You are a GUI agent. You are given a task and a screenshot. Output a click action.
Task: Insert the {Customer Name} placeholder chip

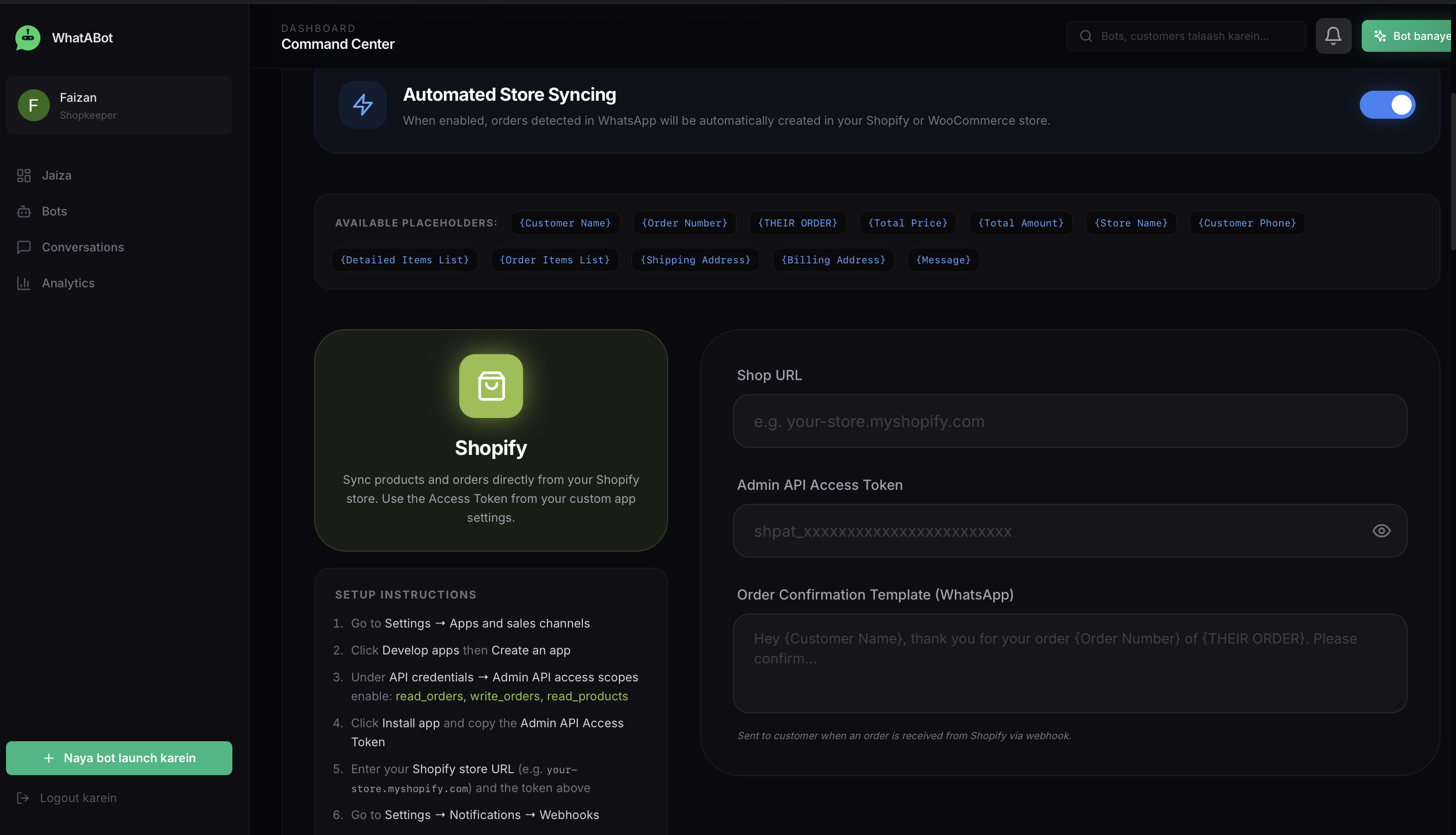(564, 223)
